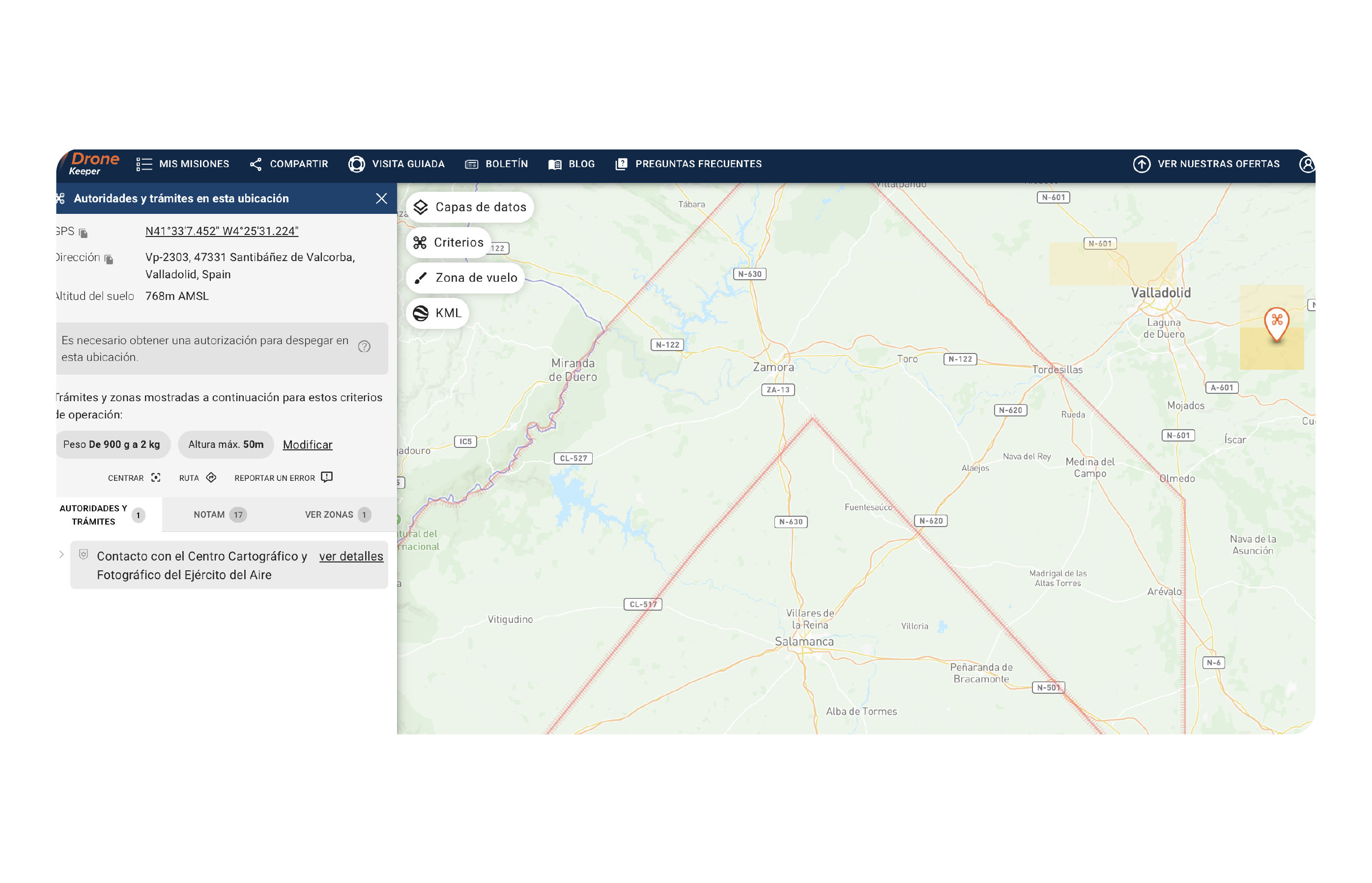Image resolution: width=1372 pixels, height=883 pixels.
Task: Click Reportar un error feedback icon
Action: [x=327, y=477]
